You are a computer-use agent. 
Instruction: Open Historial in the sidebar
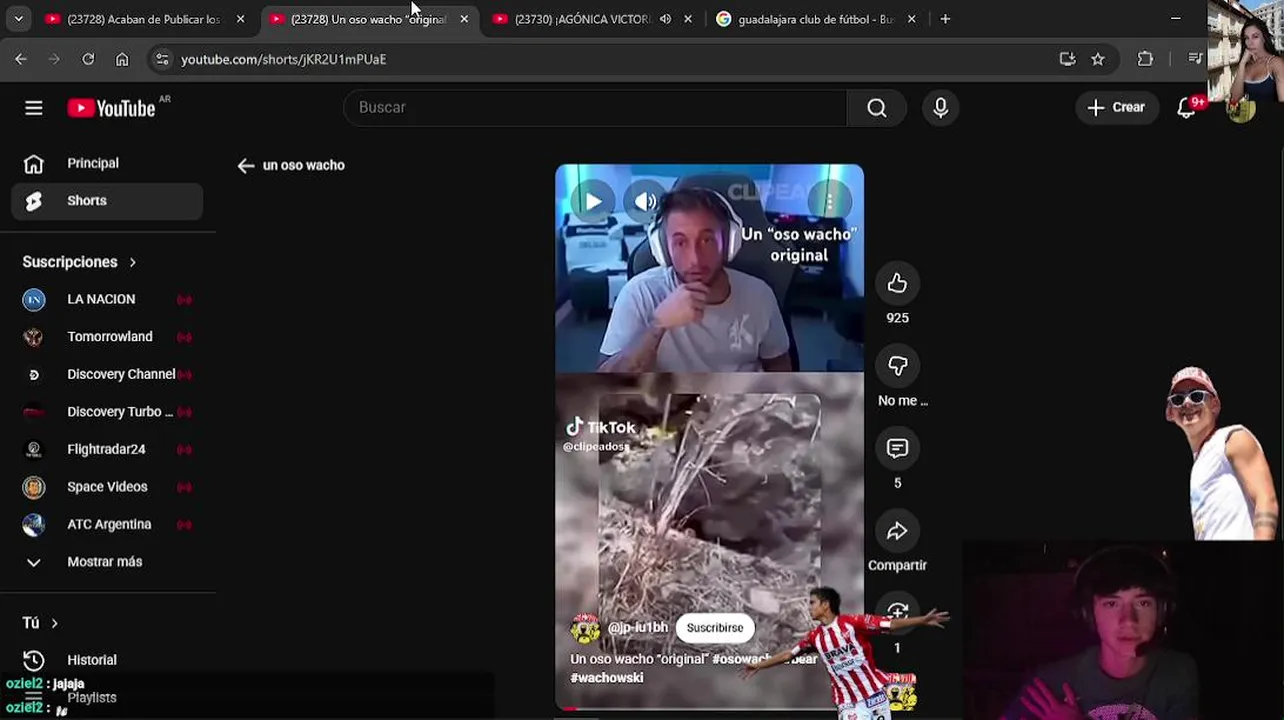[x=107, y=660]
